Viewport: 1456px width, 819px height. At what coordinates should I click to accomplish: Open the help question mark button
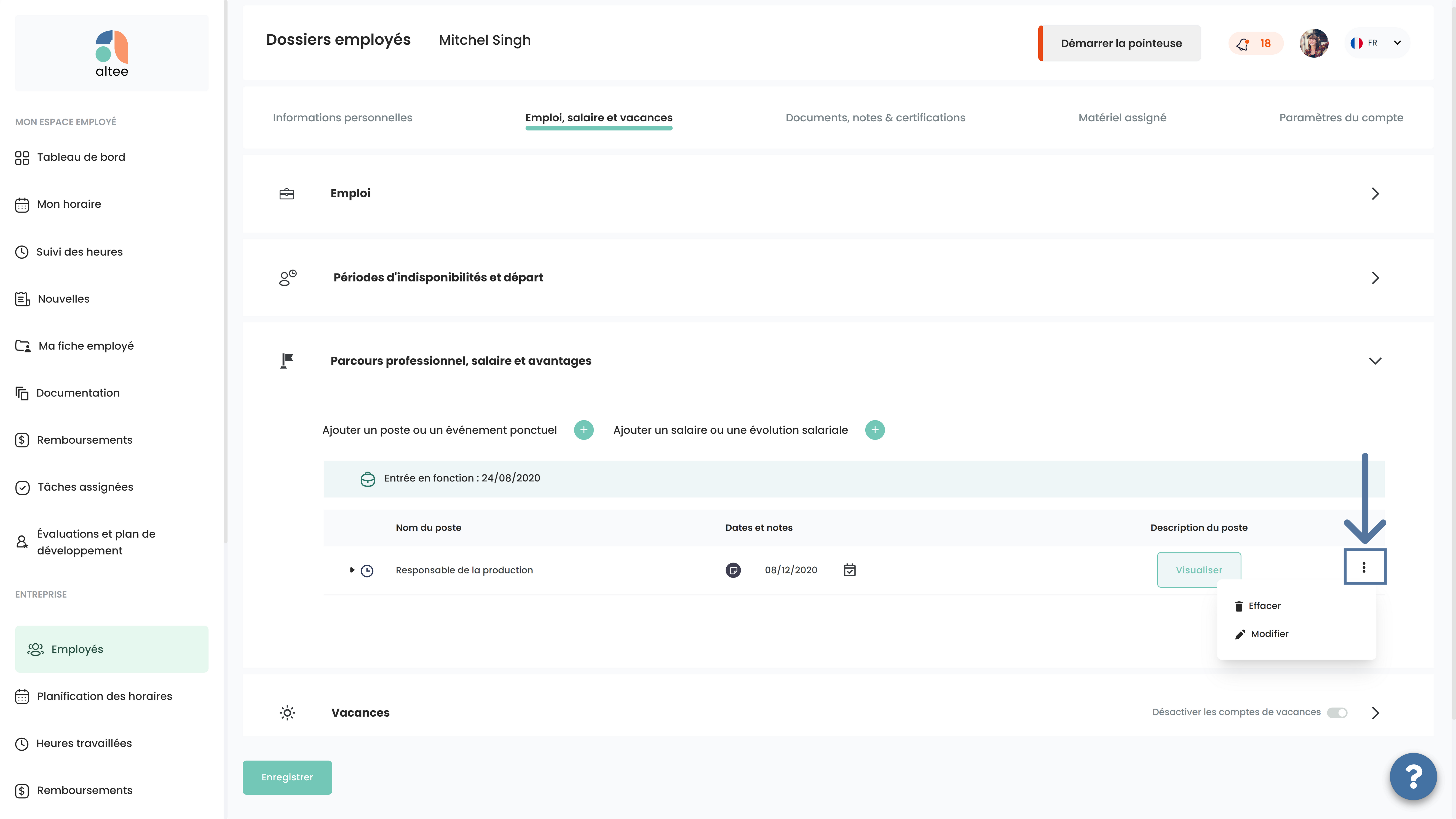1413,777
